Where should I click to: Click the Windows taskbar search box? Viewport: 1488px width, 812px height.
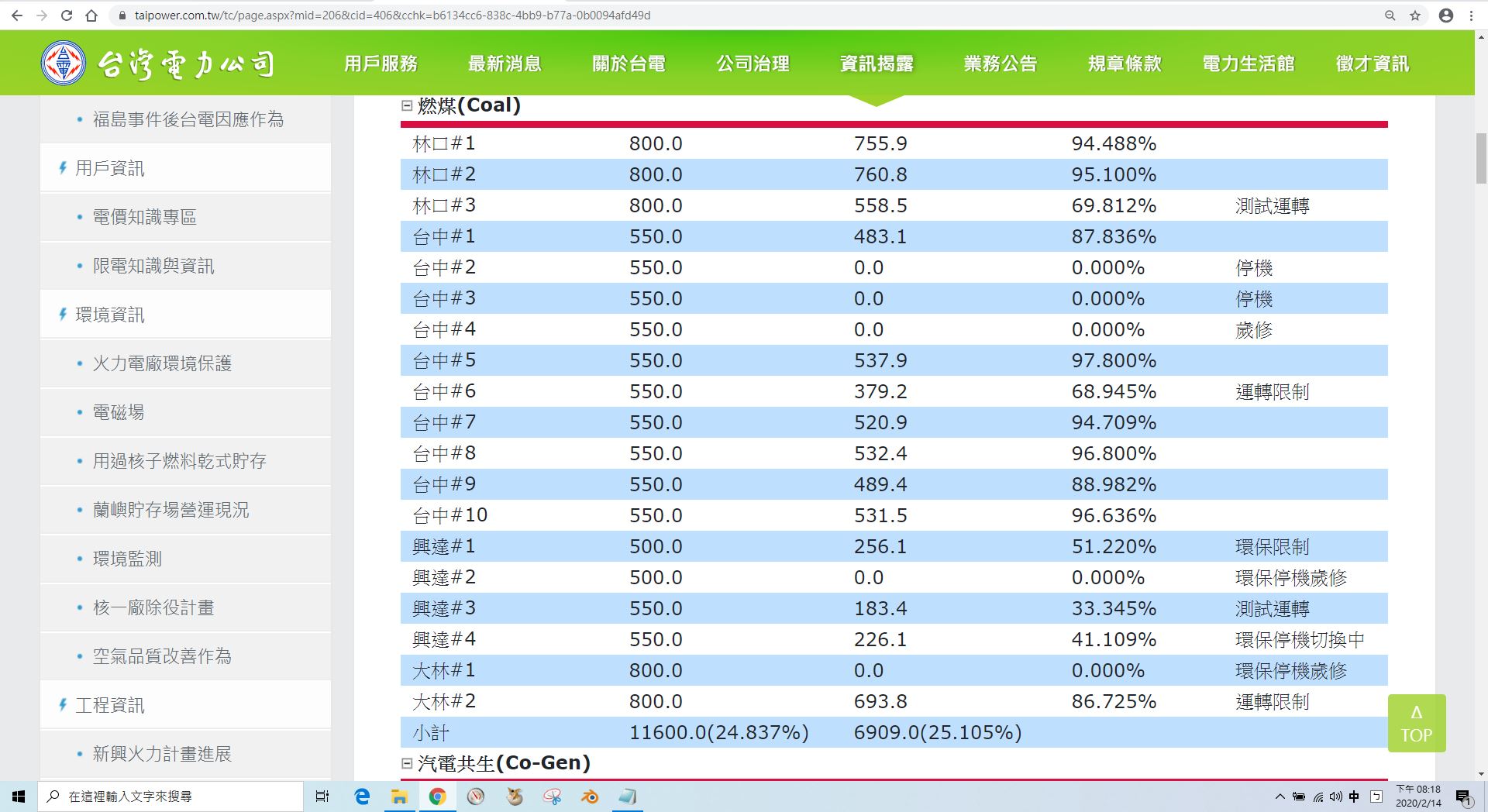click(170, 797)
